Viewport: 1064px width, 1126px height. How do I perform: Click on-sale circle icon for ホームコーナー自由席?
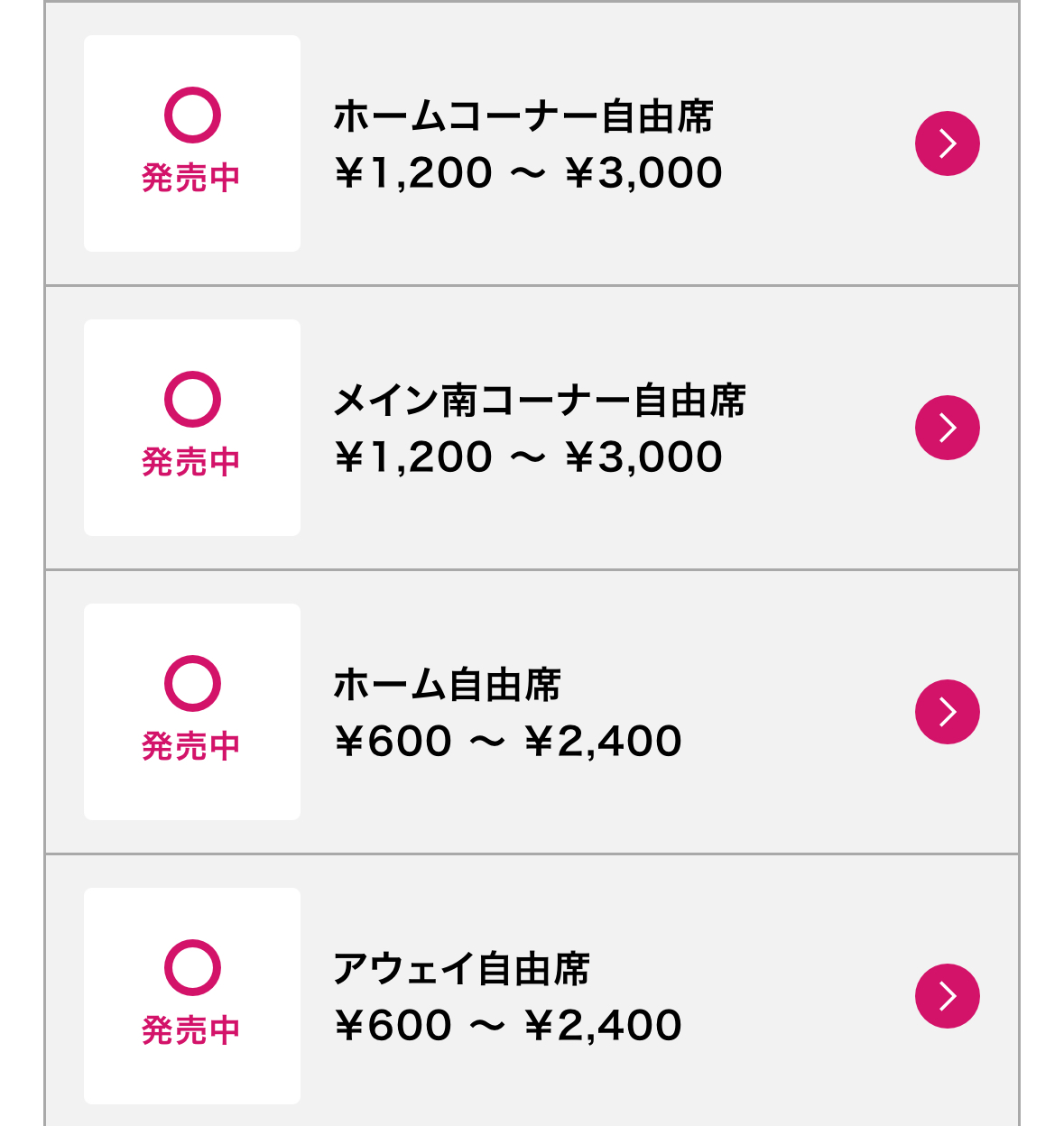tap(192, 115)
